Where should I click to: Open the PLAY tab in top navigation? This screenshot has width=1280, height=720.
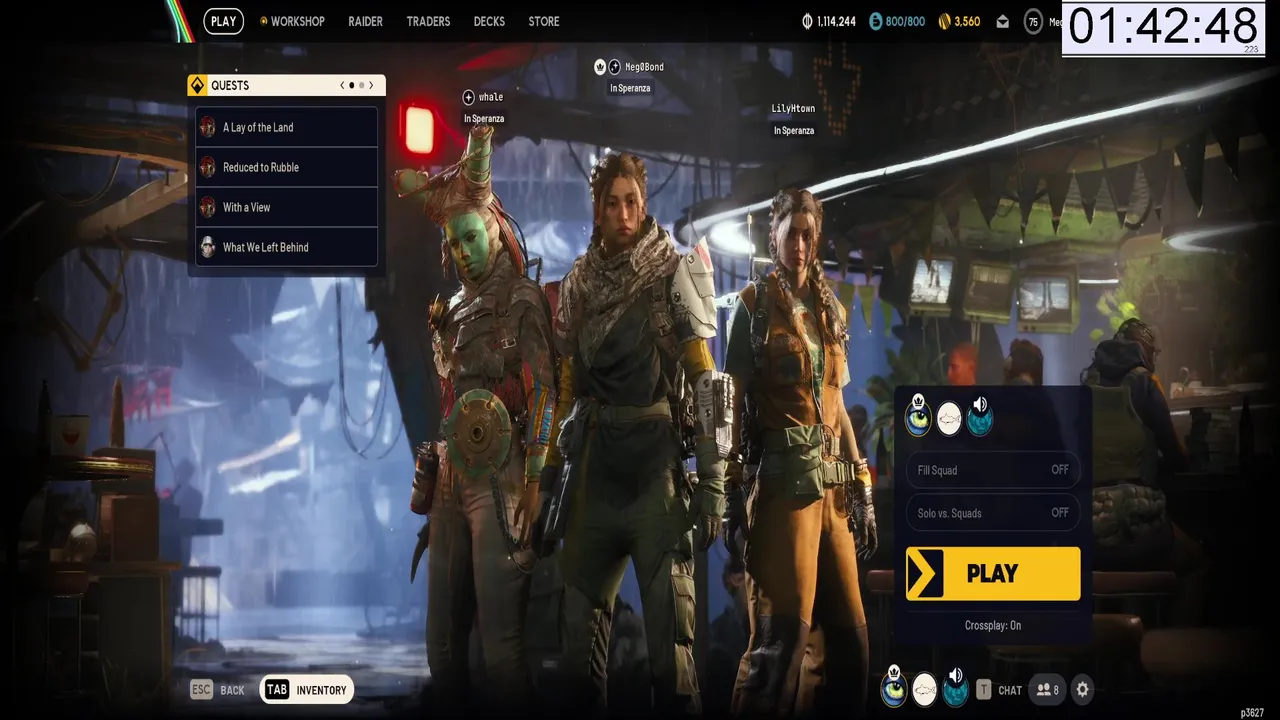pos(223,21)
